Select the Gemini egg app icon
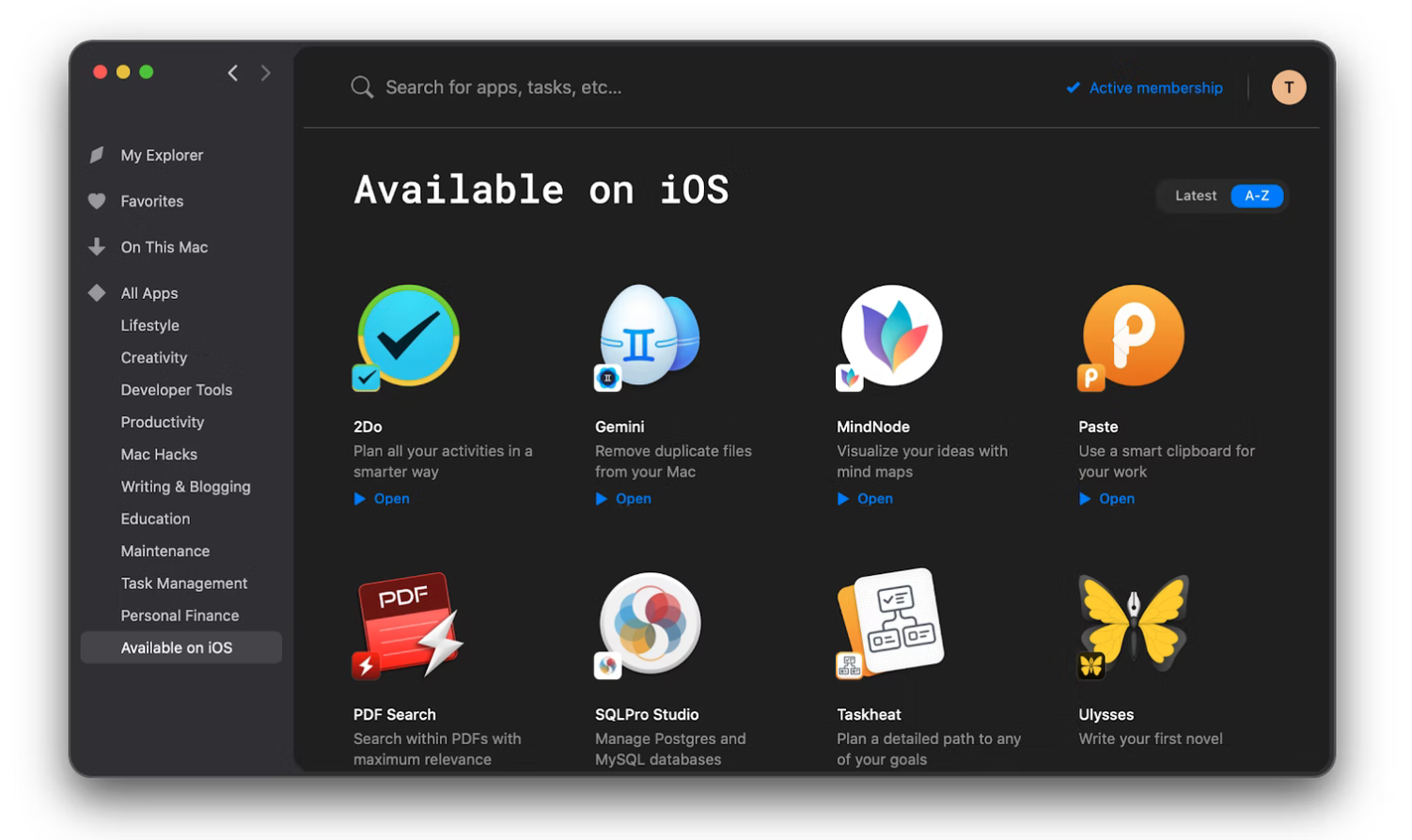The width and height of the screenshot is (1412, 840). tap(649, 336)
